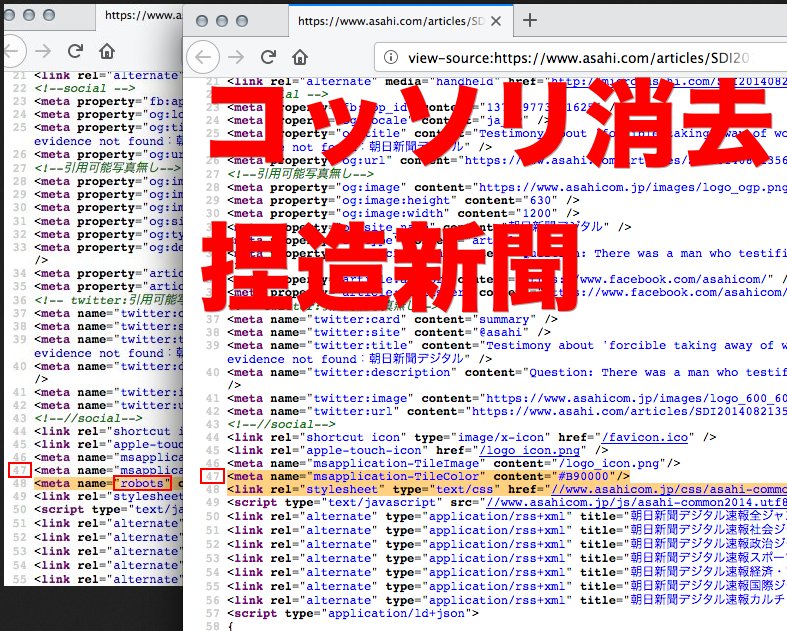Click the "<!--//social-->" comment in front window

(281, 424)
